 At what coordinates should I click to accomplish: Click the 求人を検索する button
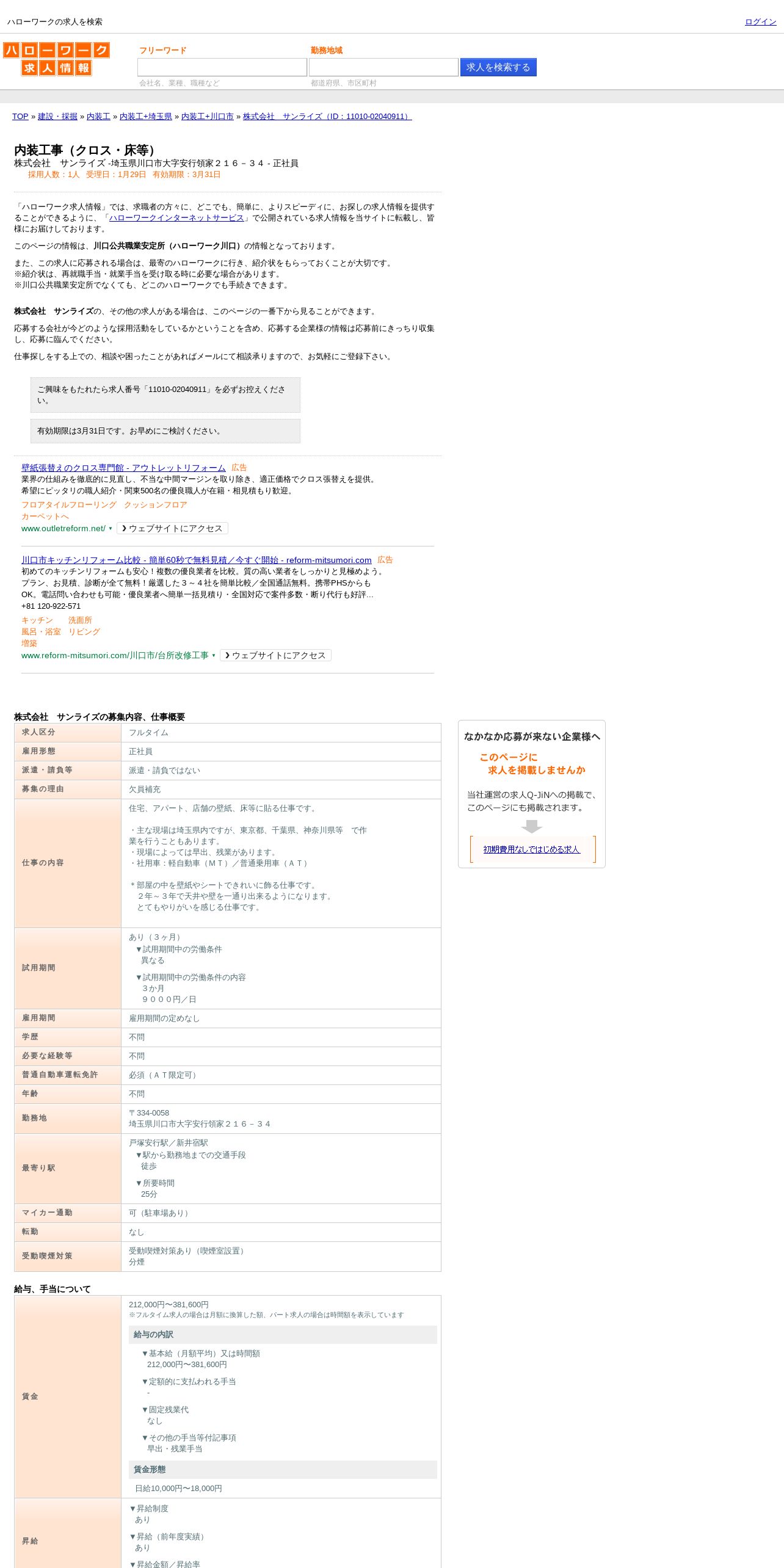[498, 67]
